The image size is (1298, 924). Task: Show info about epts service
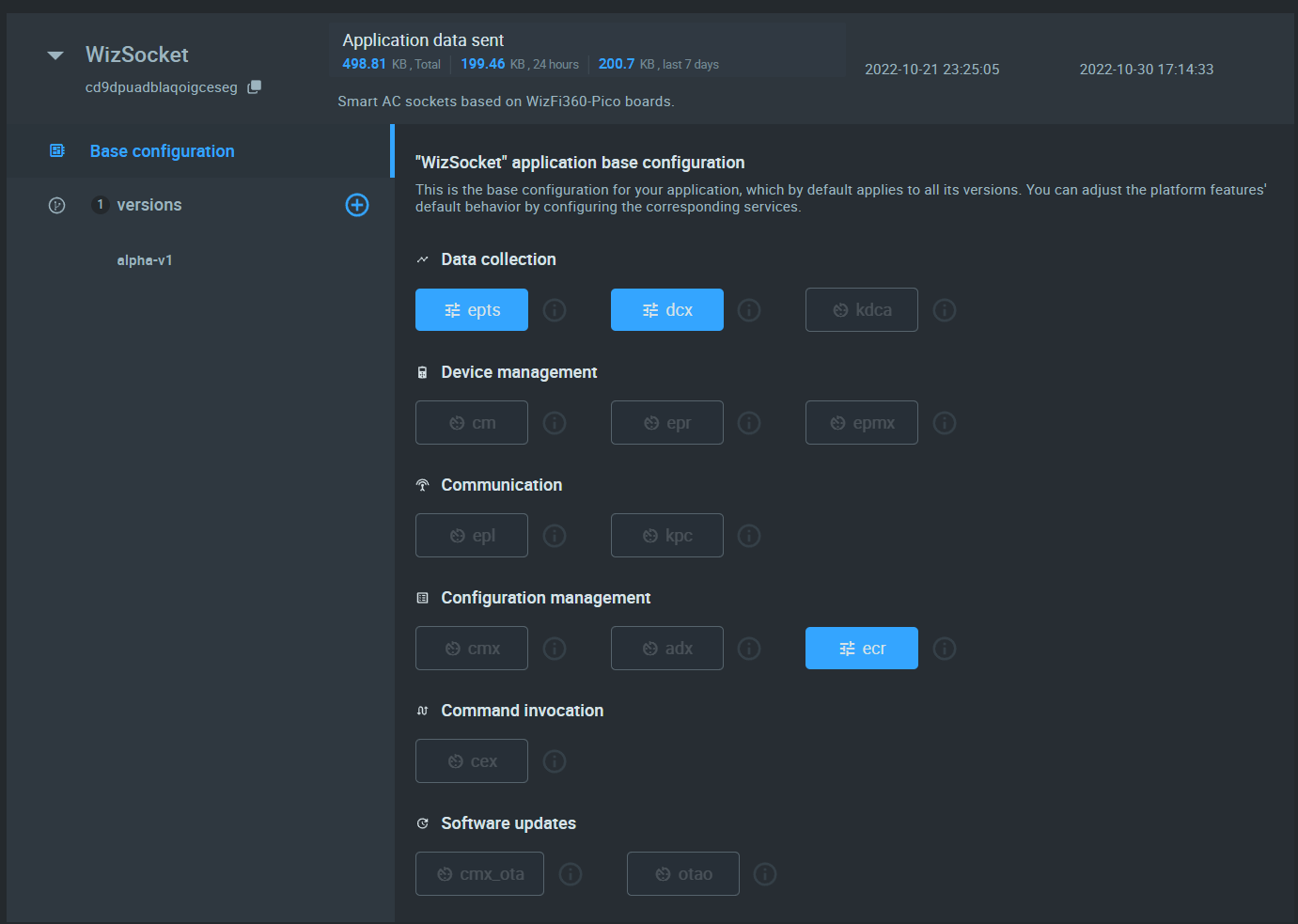[555, 310]
